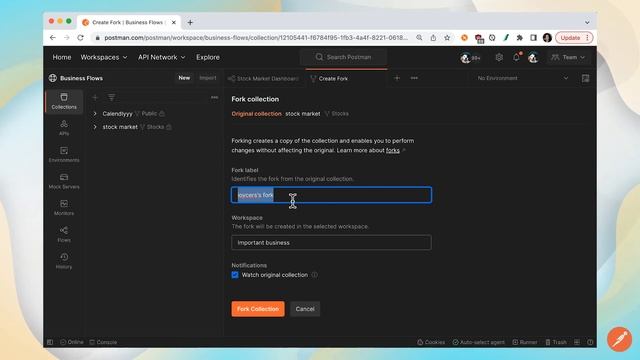This screenshot has width=640, height=360.
Task: Toggle the sidebar with bottom-left icon
Action: pos(50,342)
